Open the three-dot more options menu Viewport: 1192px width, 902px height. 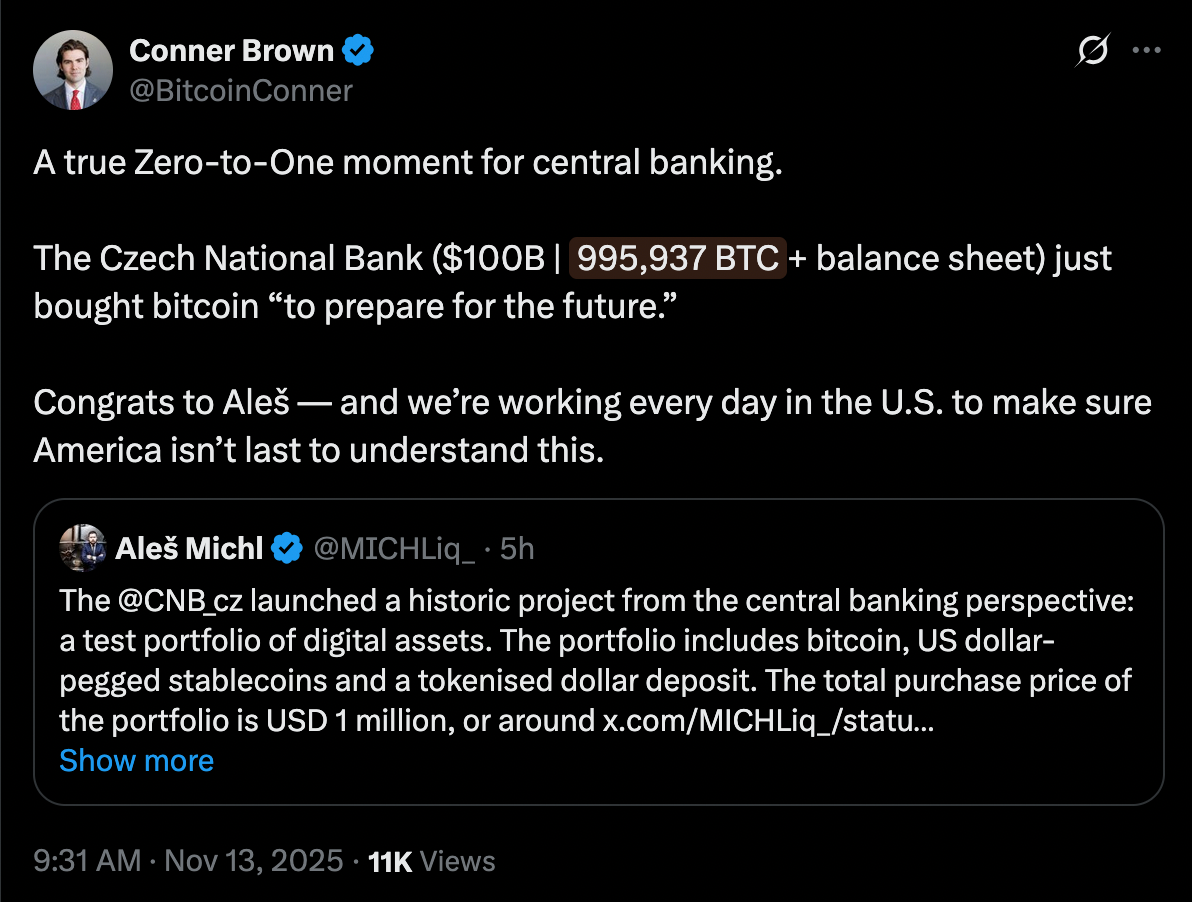point(1145,51)
